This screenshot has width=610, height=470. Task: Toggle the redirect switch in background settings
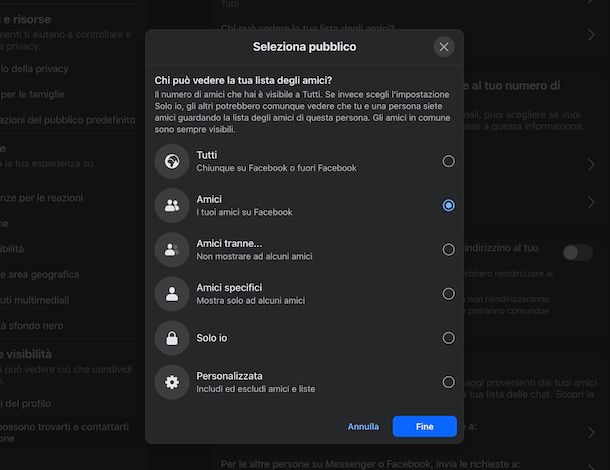(x=577, y=252)
